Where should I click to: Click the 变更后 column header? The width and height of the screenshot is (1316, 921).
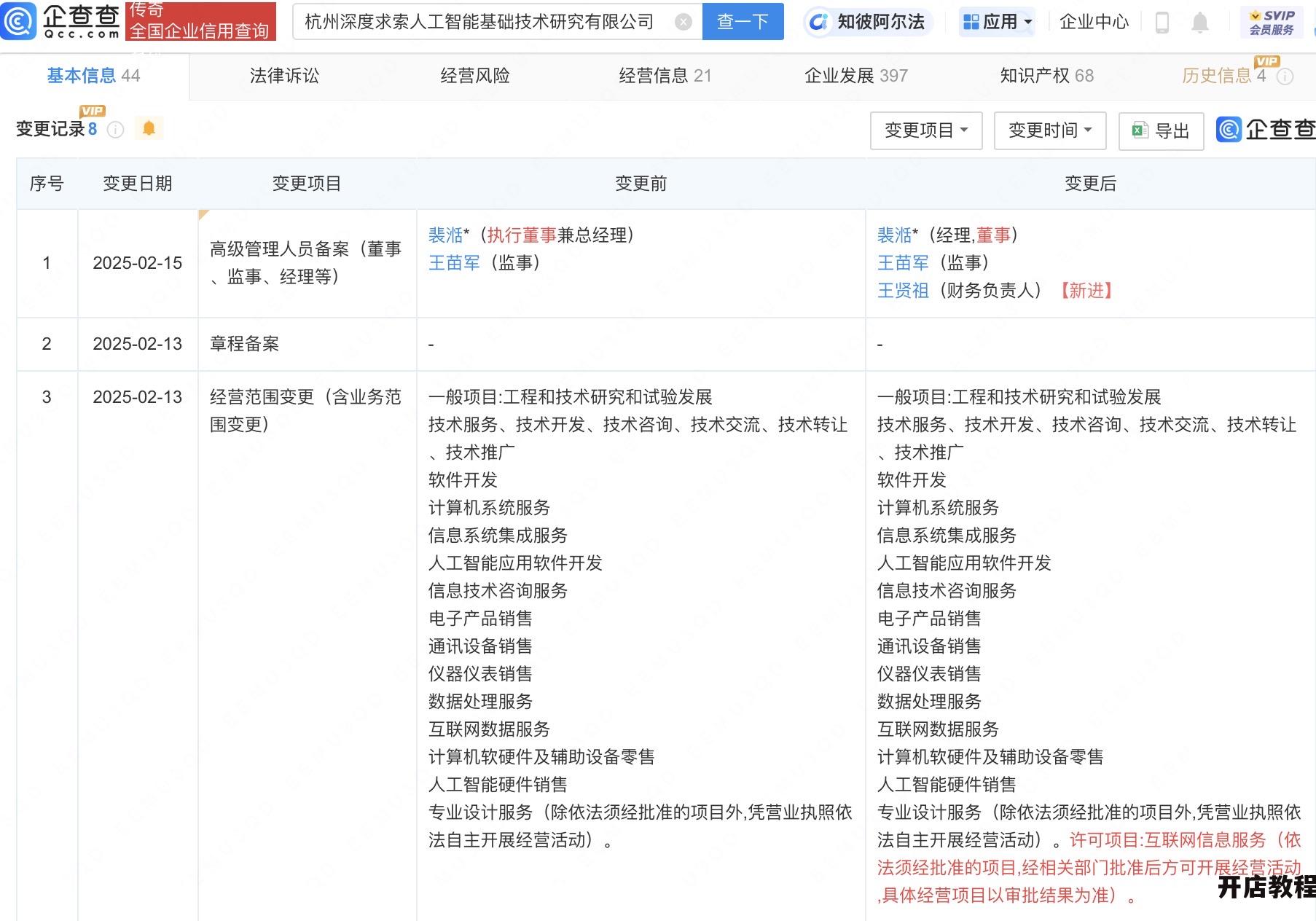point(1091,184)
